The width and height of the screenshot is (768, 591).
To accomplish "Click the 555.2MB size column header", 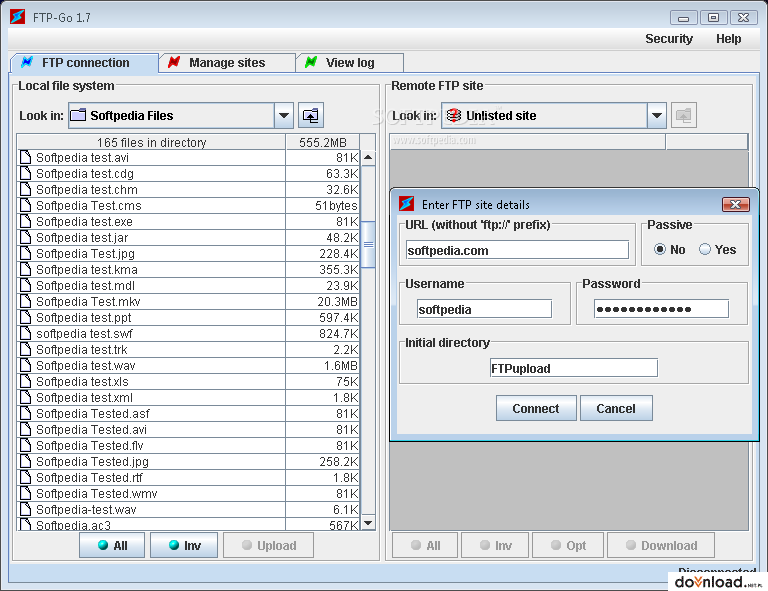I will 323,142.
